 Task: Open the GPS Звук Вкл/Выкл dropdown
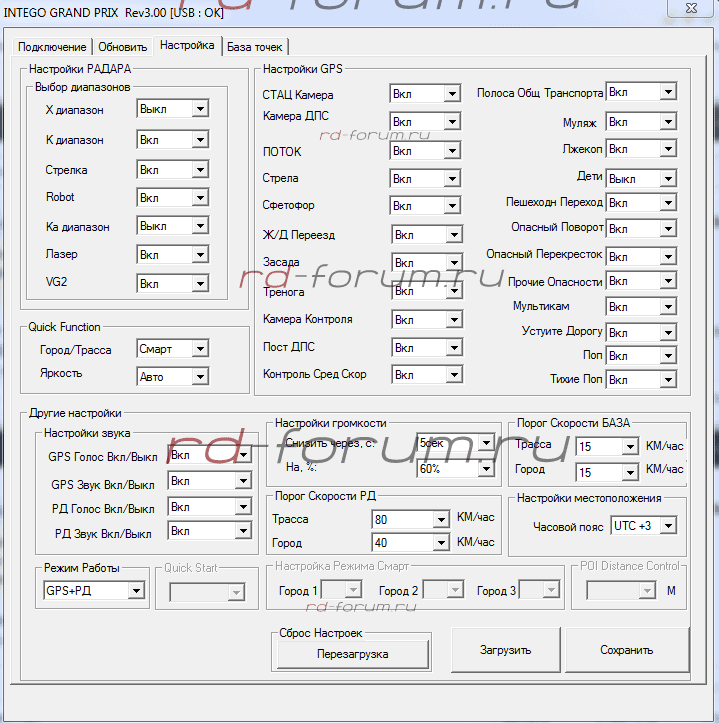tap(210, 481)
